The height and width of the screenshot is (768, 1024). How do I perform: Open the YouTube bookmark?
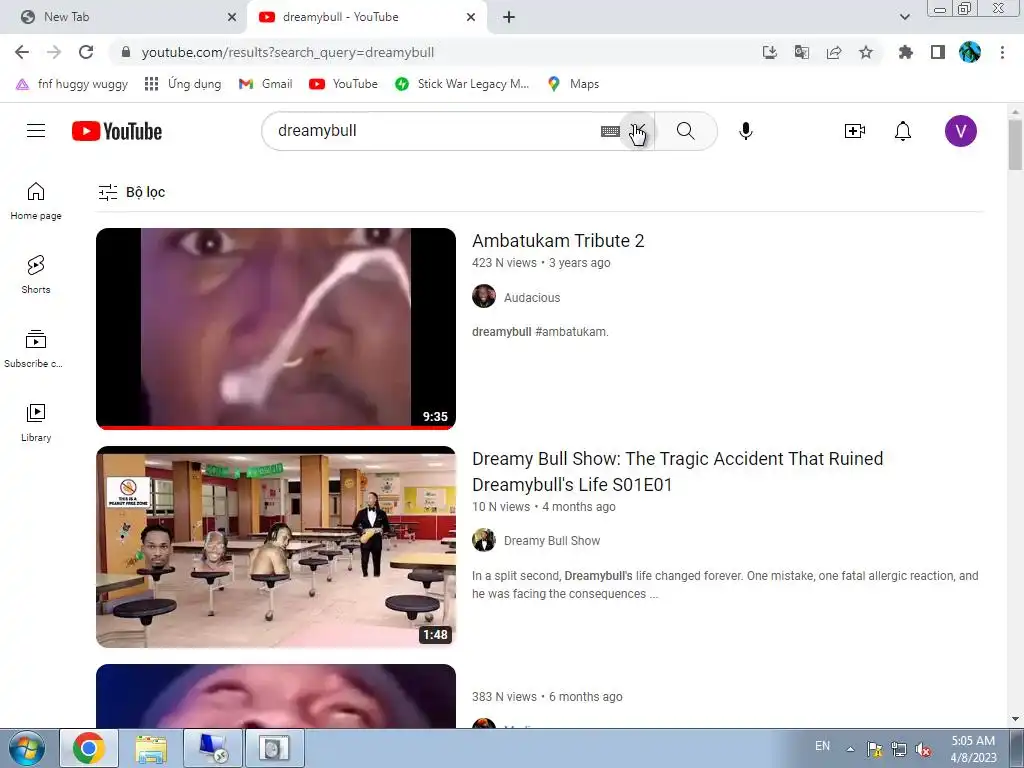coord(344,84)
